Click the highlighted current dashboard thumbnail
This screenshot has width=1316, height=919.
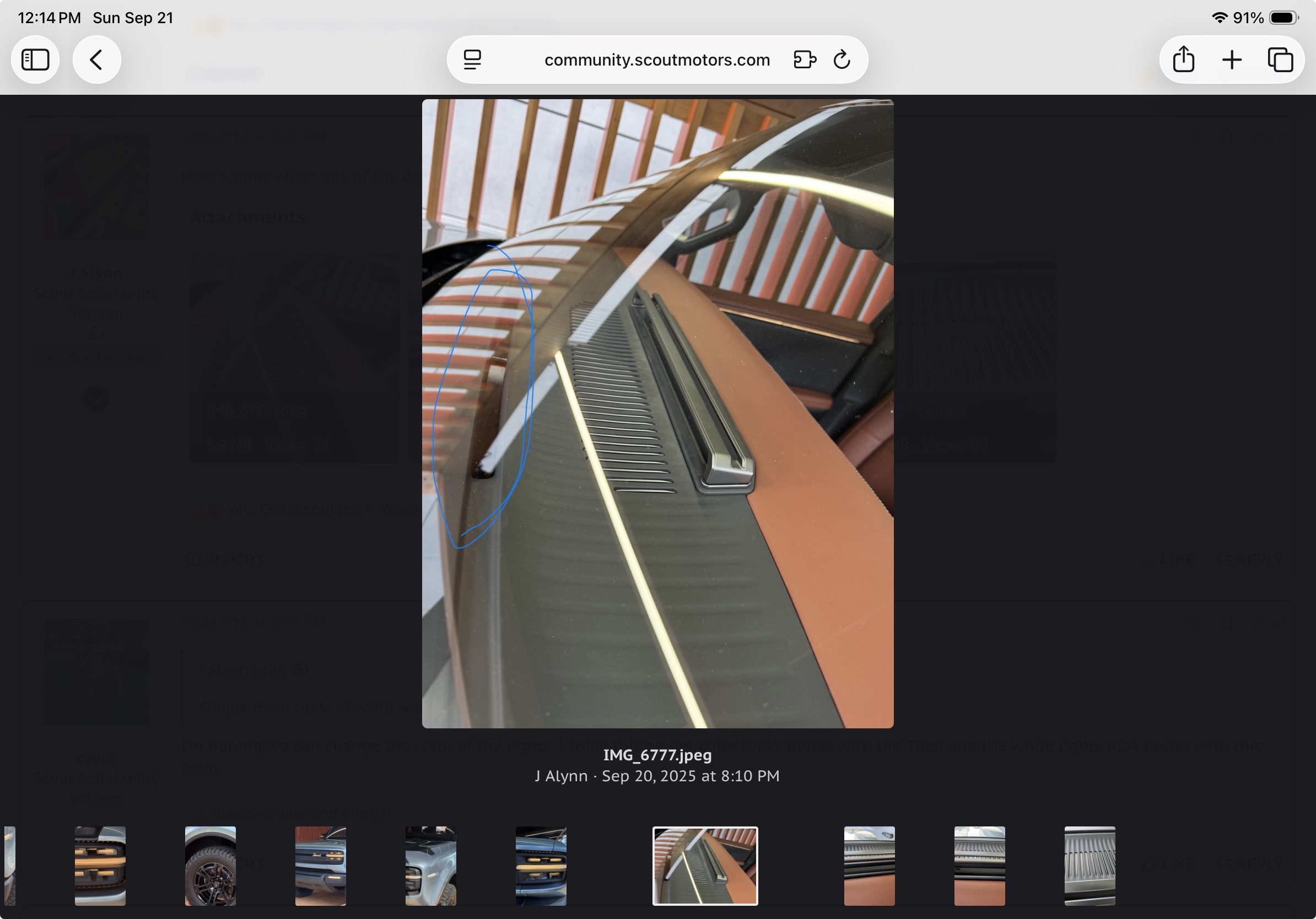(705, 865)
